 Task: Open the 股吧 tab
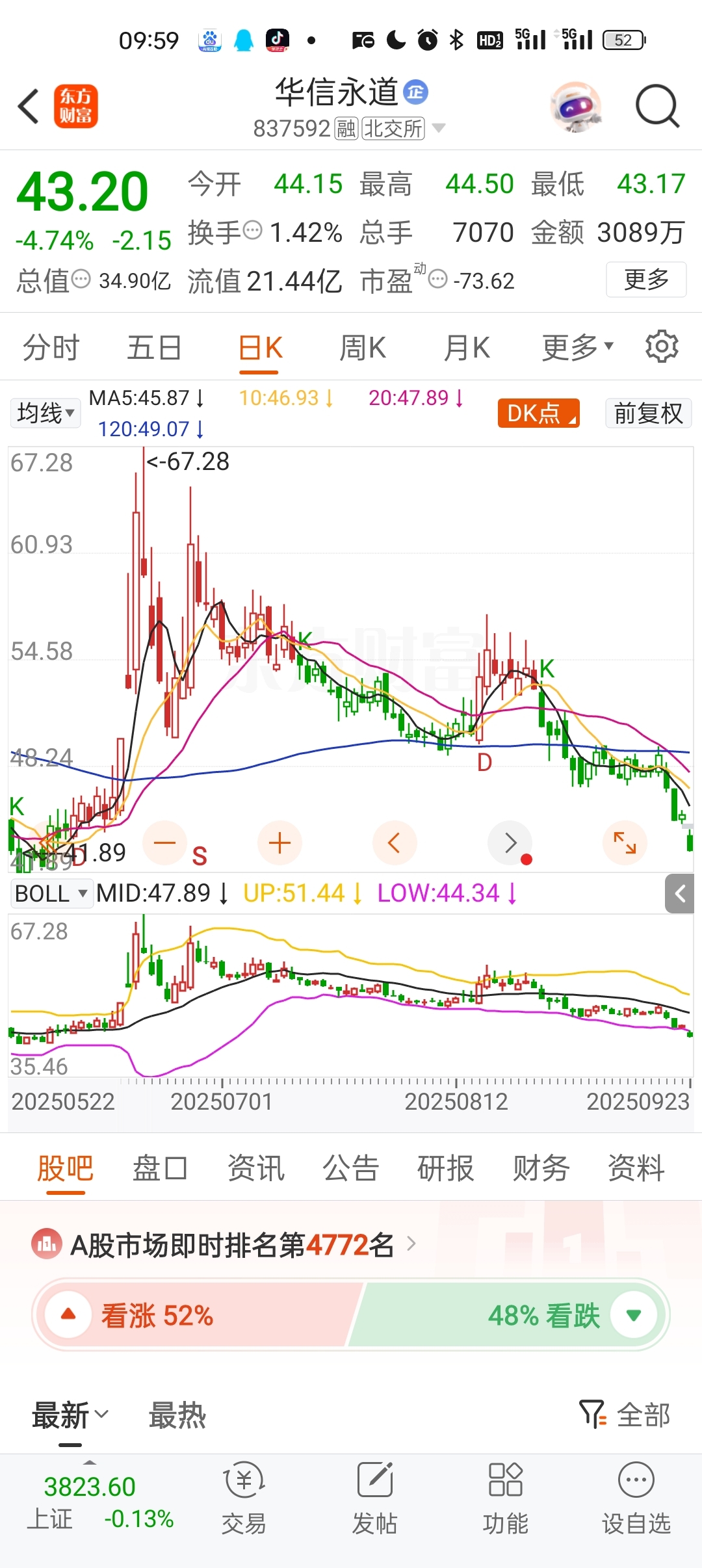[65, 1168]
